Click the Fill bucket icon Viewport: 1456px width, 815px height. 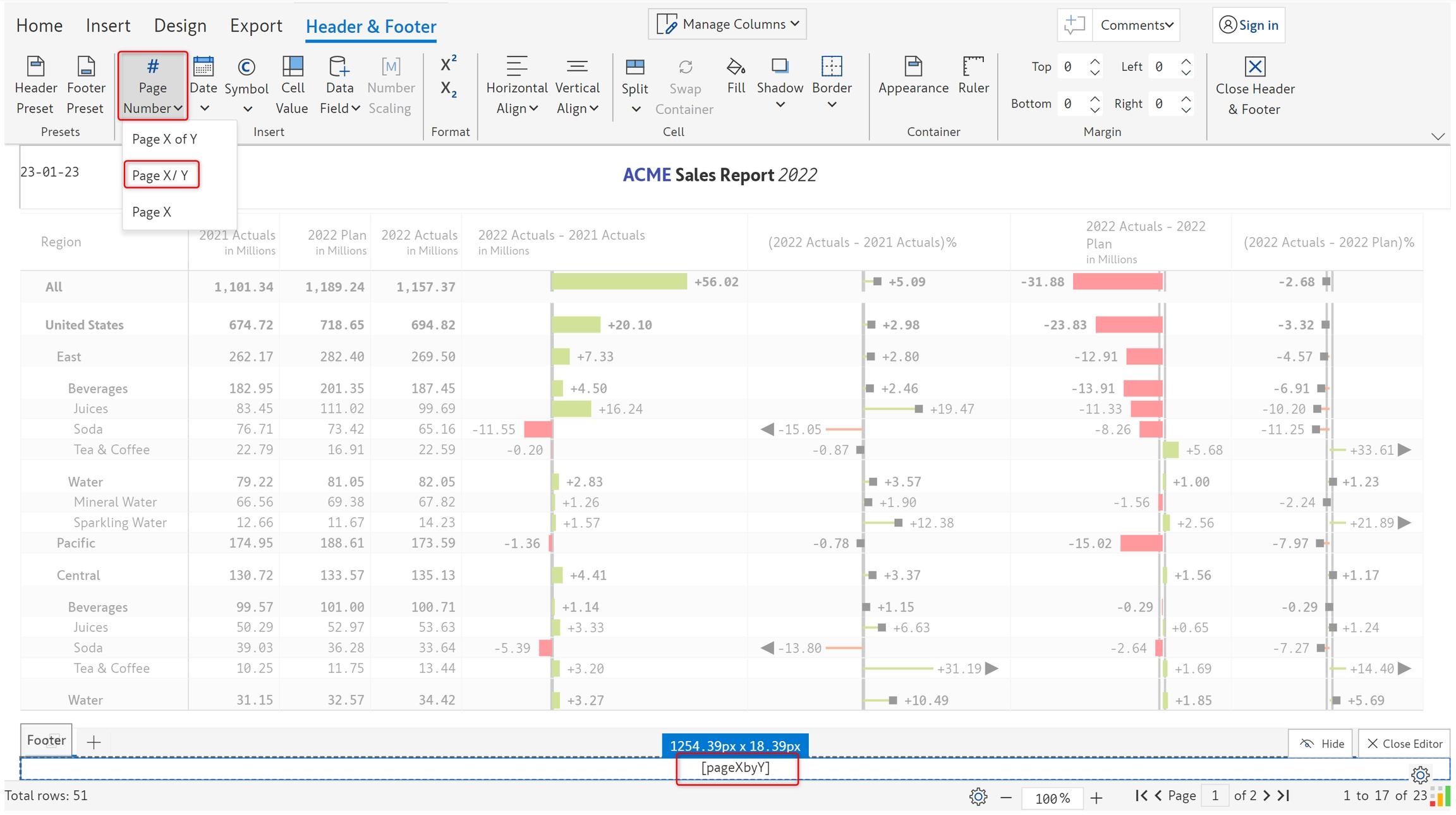pyautogui.click(x=736, y=67)
